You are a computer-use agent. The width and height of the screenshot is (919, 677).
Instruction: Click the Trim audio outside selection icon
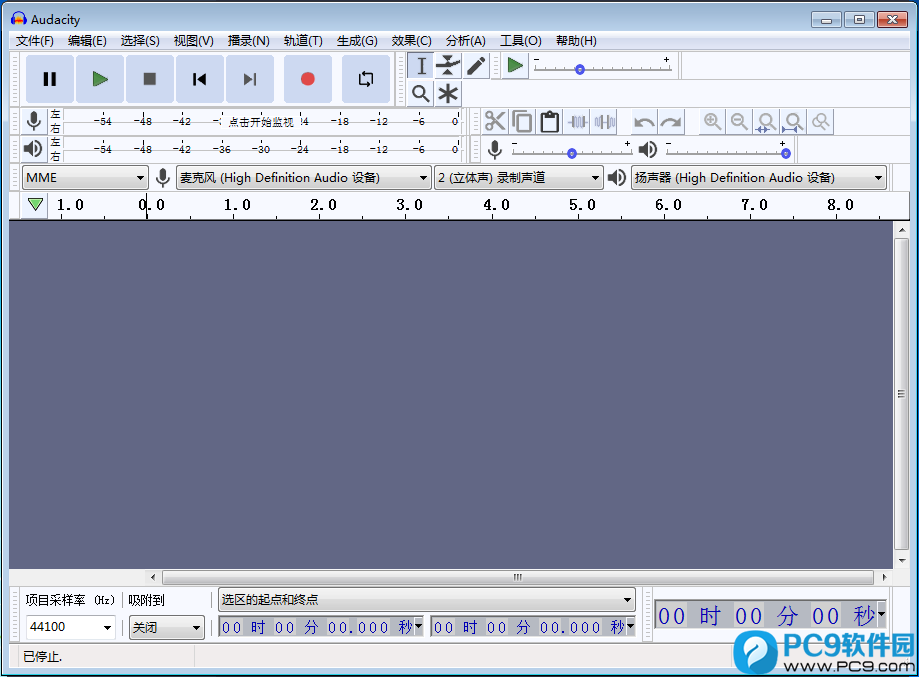click(x=577, y=122)
